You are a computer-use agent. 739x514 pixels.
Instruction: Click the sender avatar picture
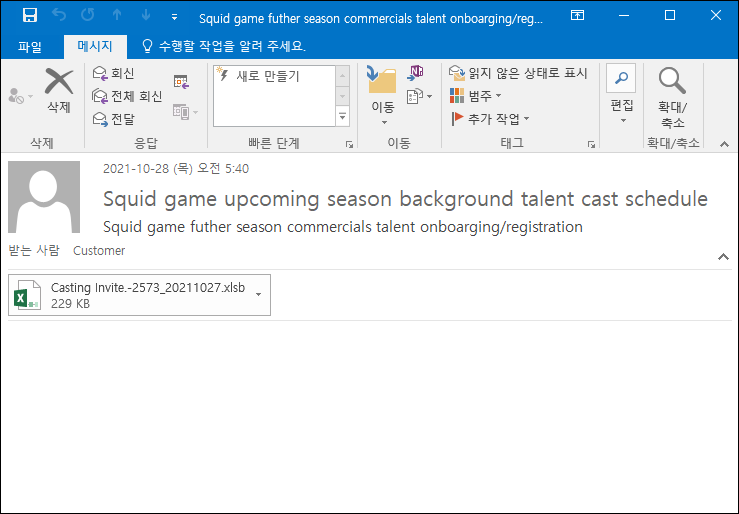44,197
